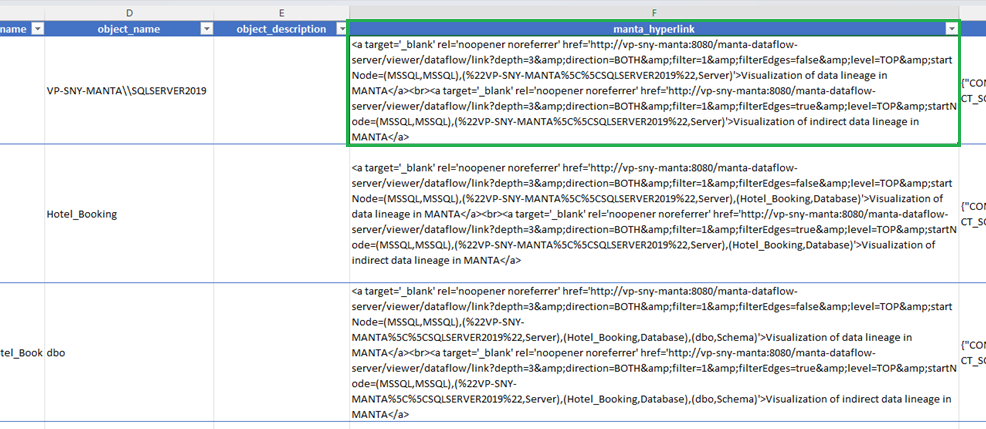Open the object_description filter dropdown
This screenshot has width=986, height=429.
tap(340, 29)
